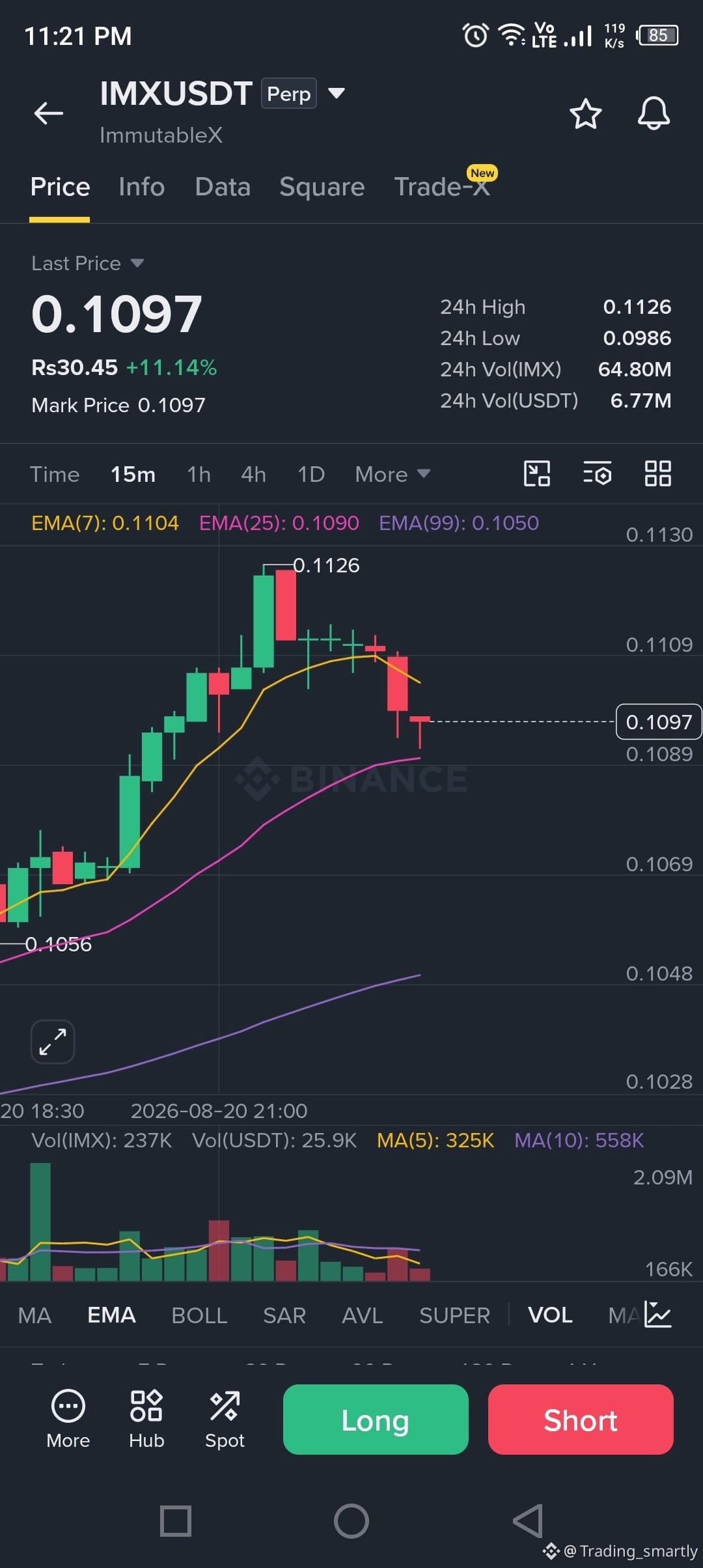The height and width of the screenshot is (1568, 703).
Task: Tap the Mark Price 0.1097 text
Action: [x=118, y=405]
